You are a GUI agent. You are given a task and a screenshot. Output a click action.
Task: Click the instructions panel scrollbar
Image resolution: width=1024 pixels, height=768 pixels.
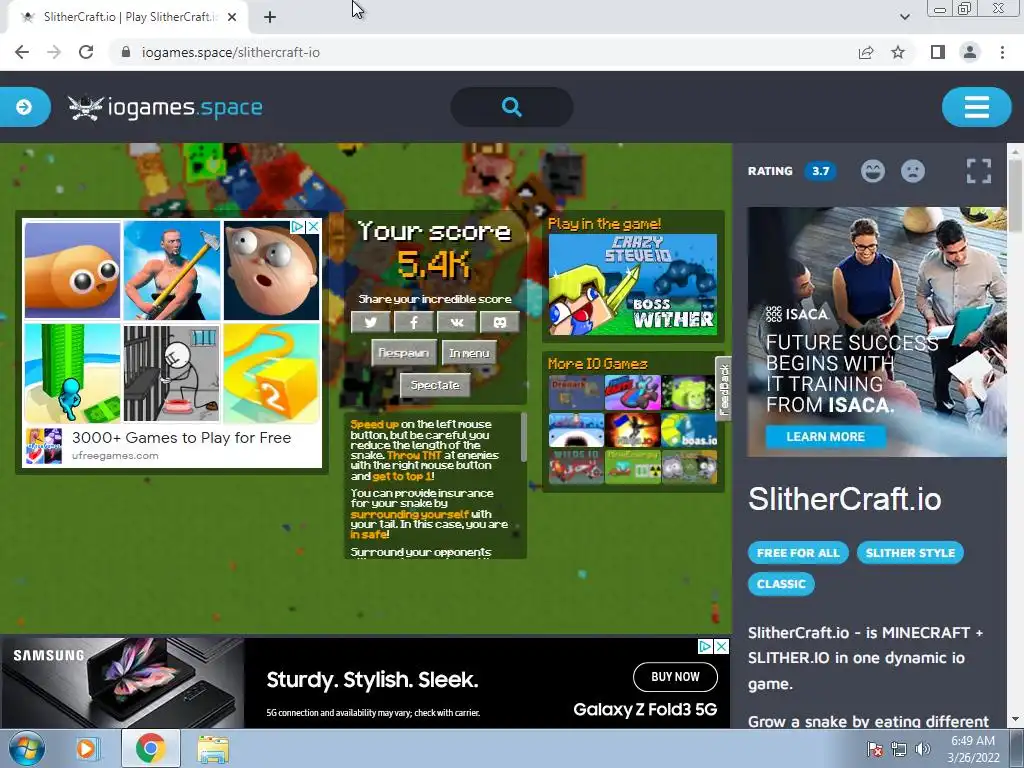pyautogui.click(x=523, y=438)
